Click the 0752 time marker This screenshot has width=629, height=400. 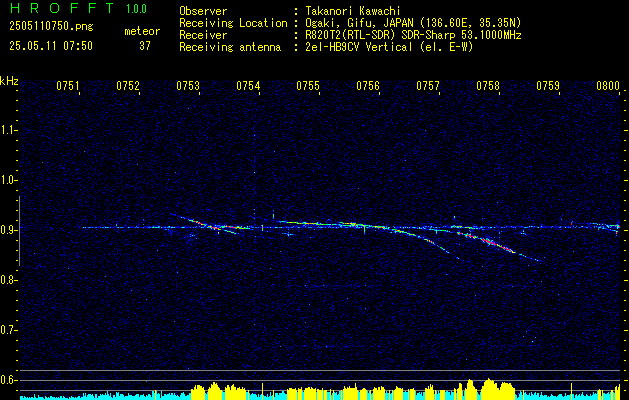coord(128,86)
